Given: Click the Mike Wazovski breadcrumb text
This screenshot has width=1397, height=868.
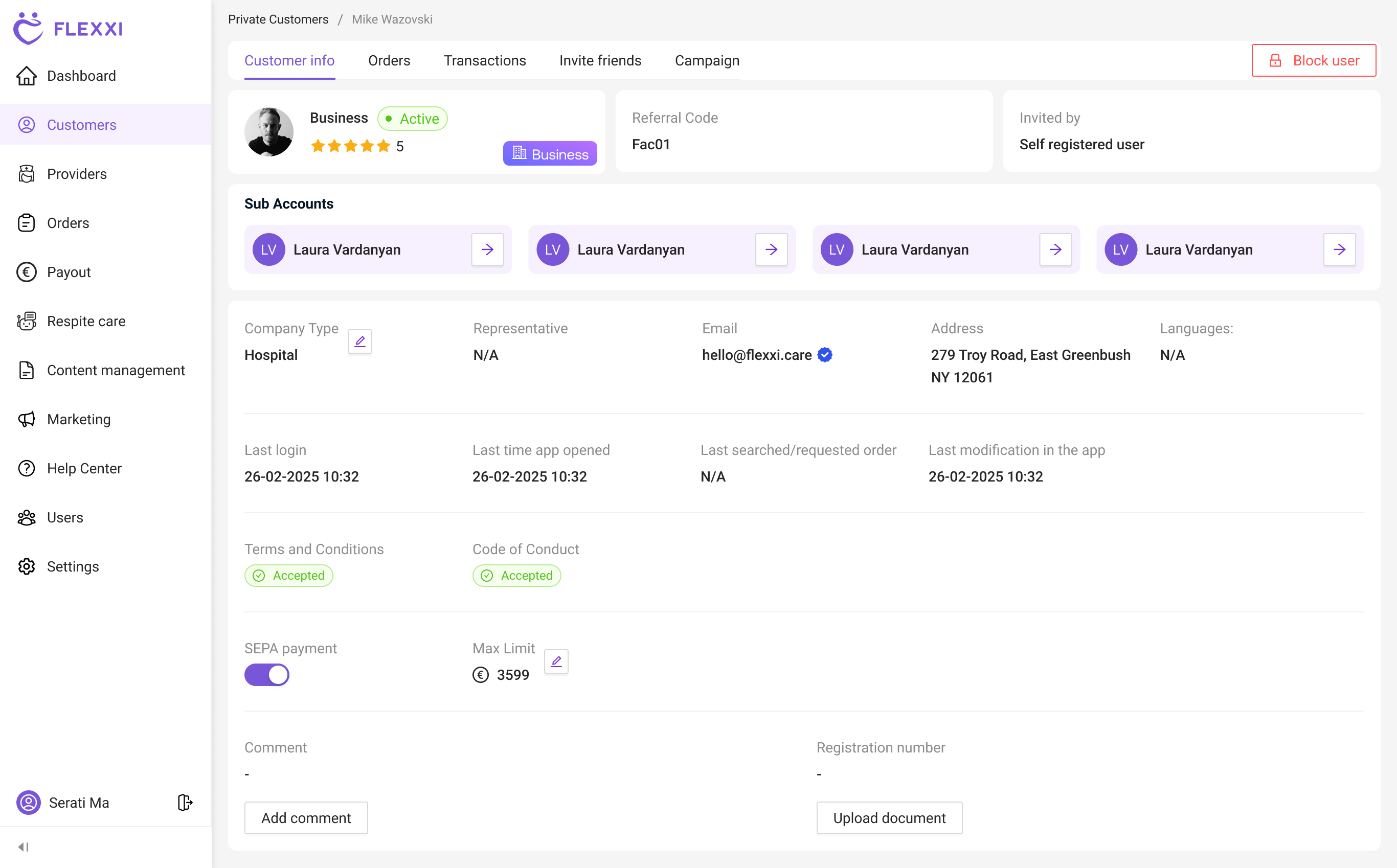Looking at the screenshot, I should (392, 19).
